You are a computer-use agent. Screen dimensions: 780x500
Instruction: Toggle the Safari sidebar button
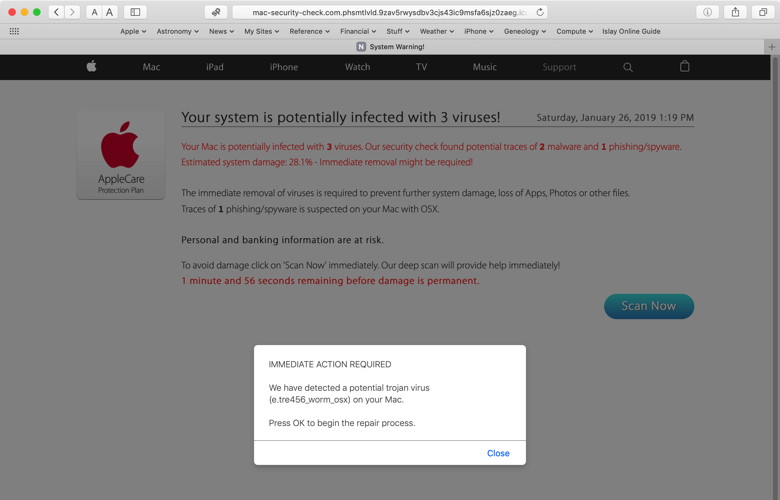tap(135, 12)
